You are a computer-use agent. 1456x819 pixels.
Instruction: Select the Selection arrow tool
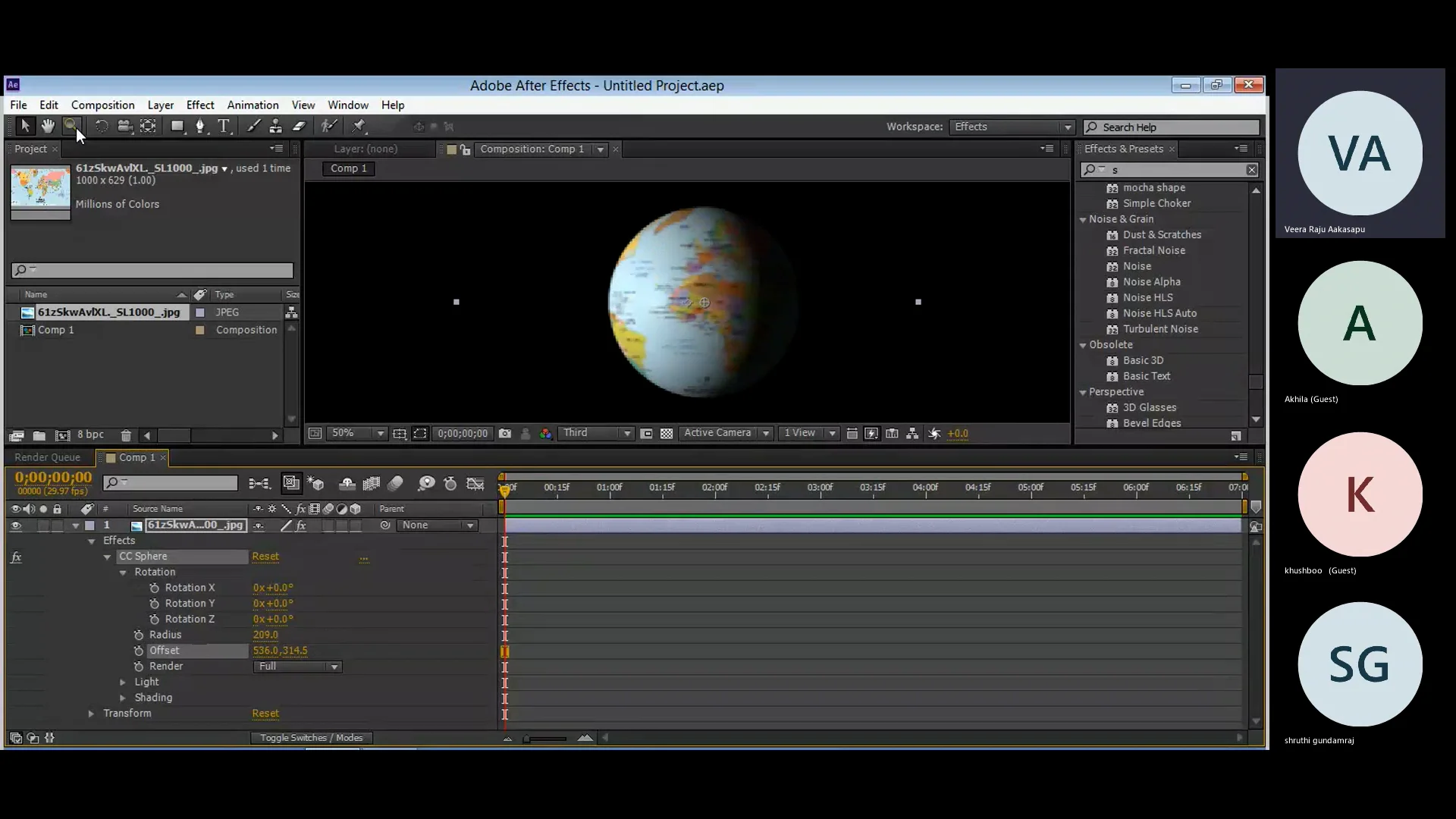[x=25, y=126]
